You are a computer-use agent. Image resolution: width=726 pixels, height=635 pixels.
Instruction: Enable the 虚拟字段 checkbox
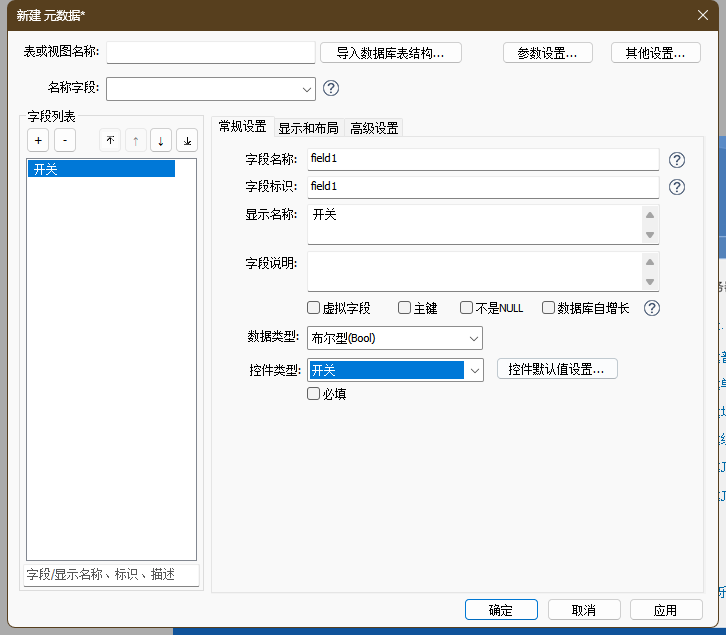[x=314, y=308]
